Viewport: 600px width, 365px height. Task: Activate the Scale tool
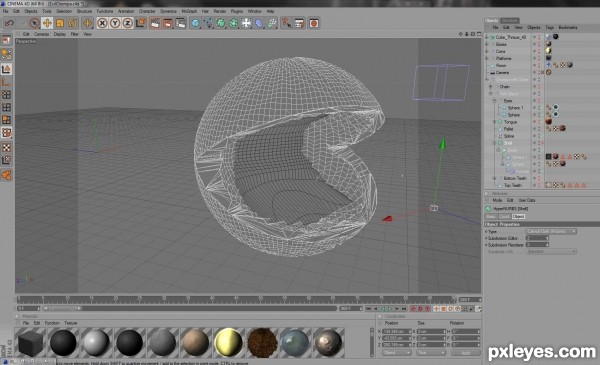click(x=60, y=23)
